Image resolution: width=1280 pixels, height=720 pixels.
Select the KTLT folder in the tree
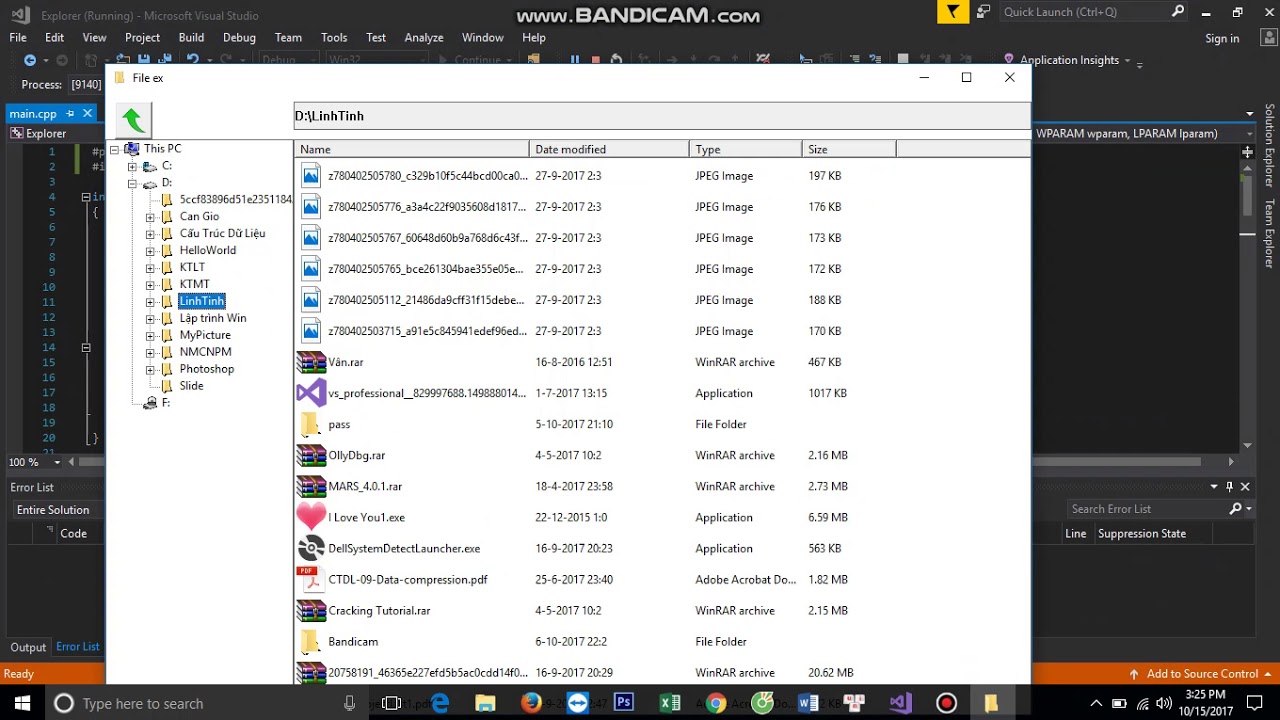192,268
